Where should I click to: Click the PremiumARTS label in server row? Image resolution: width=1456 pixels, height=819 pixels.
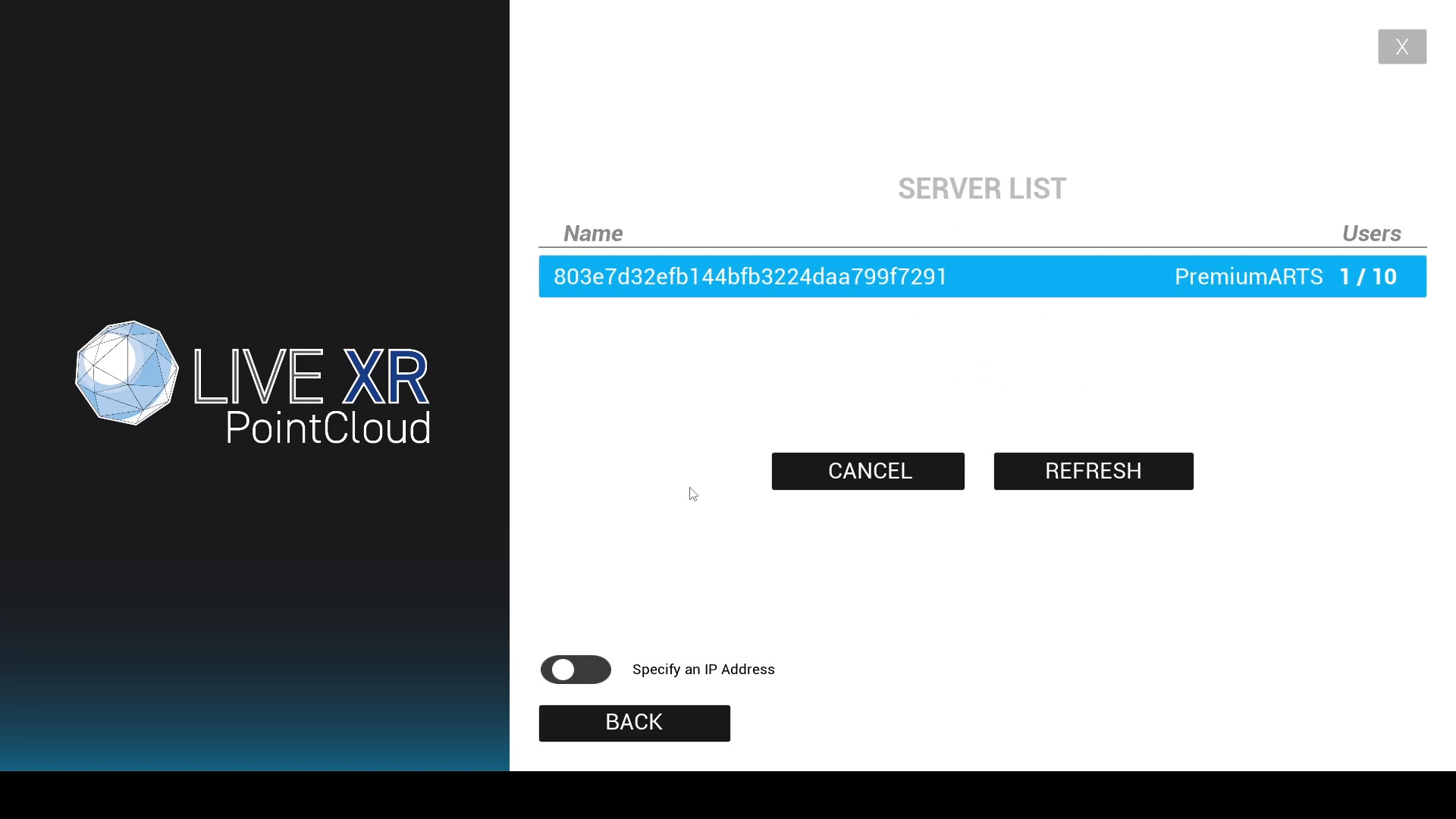(1248, 277)
